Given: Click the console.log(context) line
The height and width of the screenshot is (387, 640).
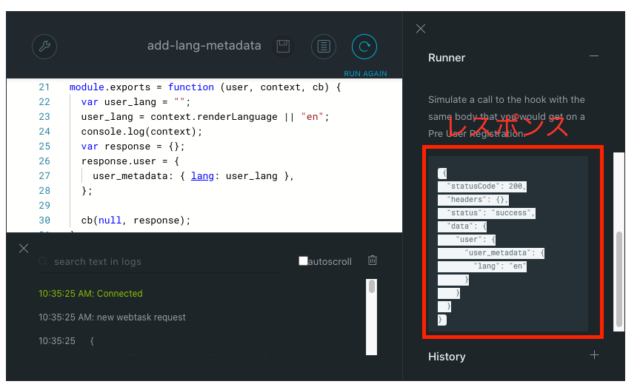Looking at the screenshot, I should pyautogui.click(x=142, y=131).
